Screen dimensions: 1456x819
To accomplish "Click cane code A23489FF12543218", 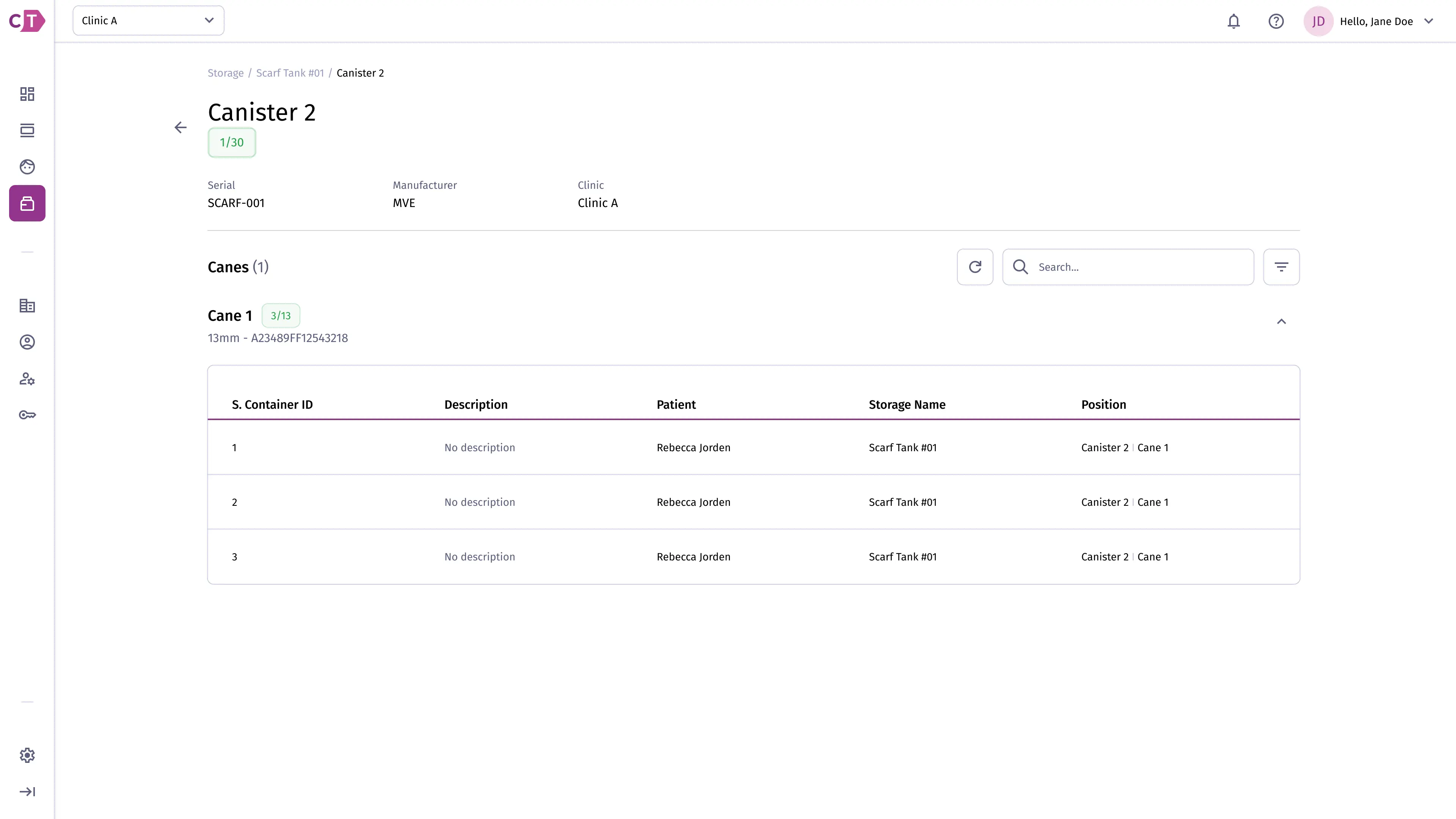I will click(299, 338).
